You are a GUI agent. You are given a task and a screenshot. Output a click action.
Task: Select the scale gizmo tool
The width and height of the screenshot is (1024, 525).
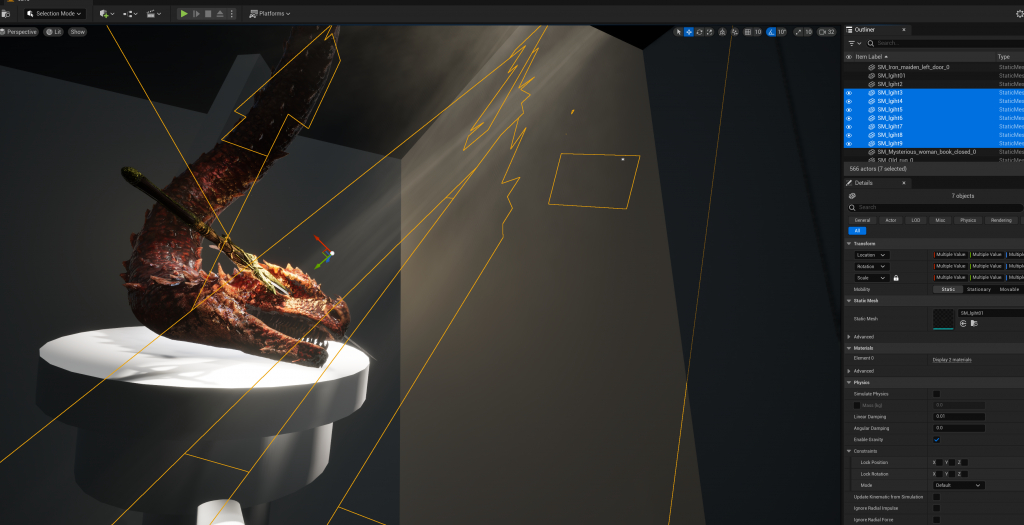coord(709,32)
